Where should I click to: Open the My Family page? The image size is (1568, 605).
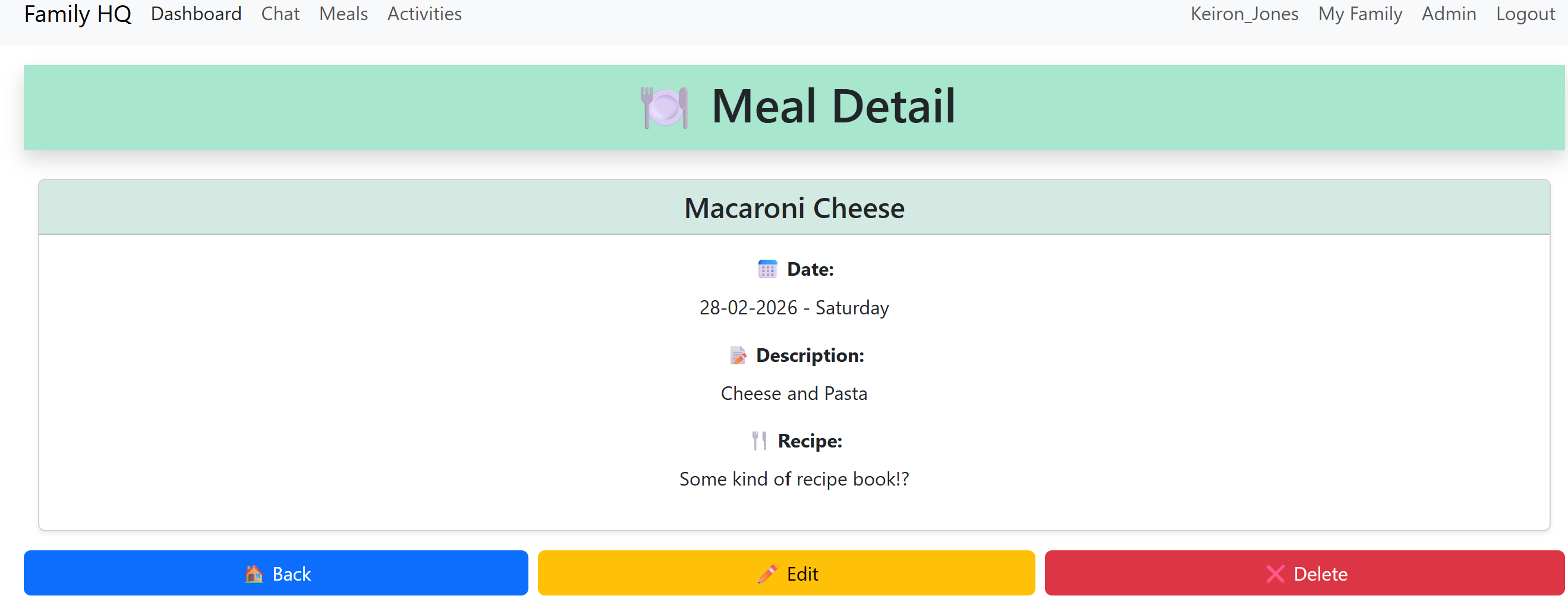[x=1361, y=14]
